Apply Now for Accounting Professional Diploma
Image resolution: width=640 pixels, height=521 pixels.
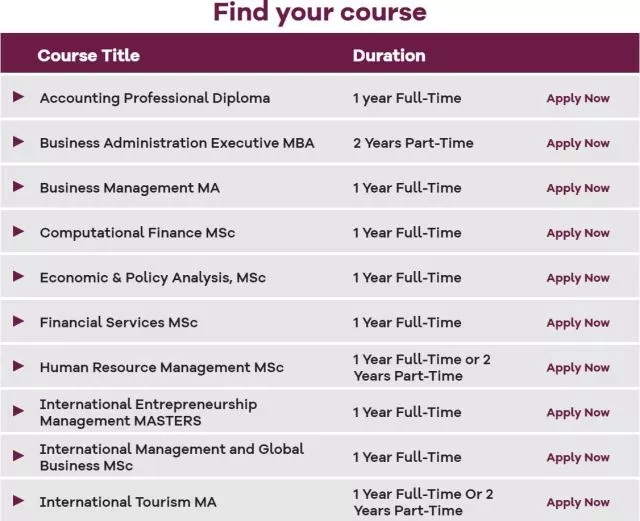click(577, 98)
